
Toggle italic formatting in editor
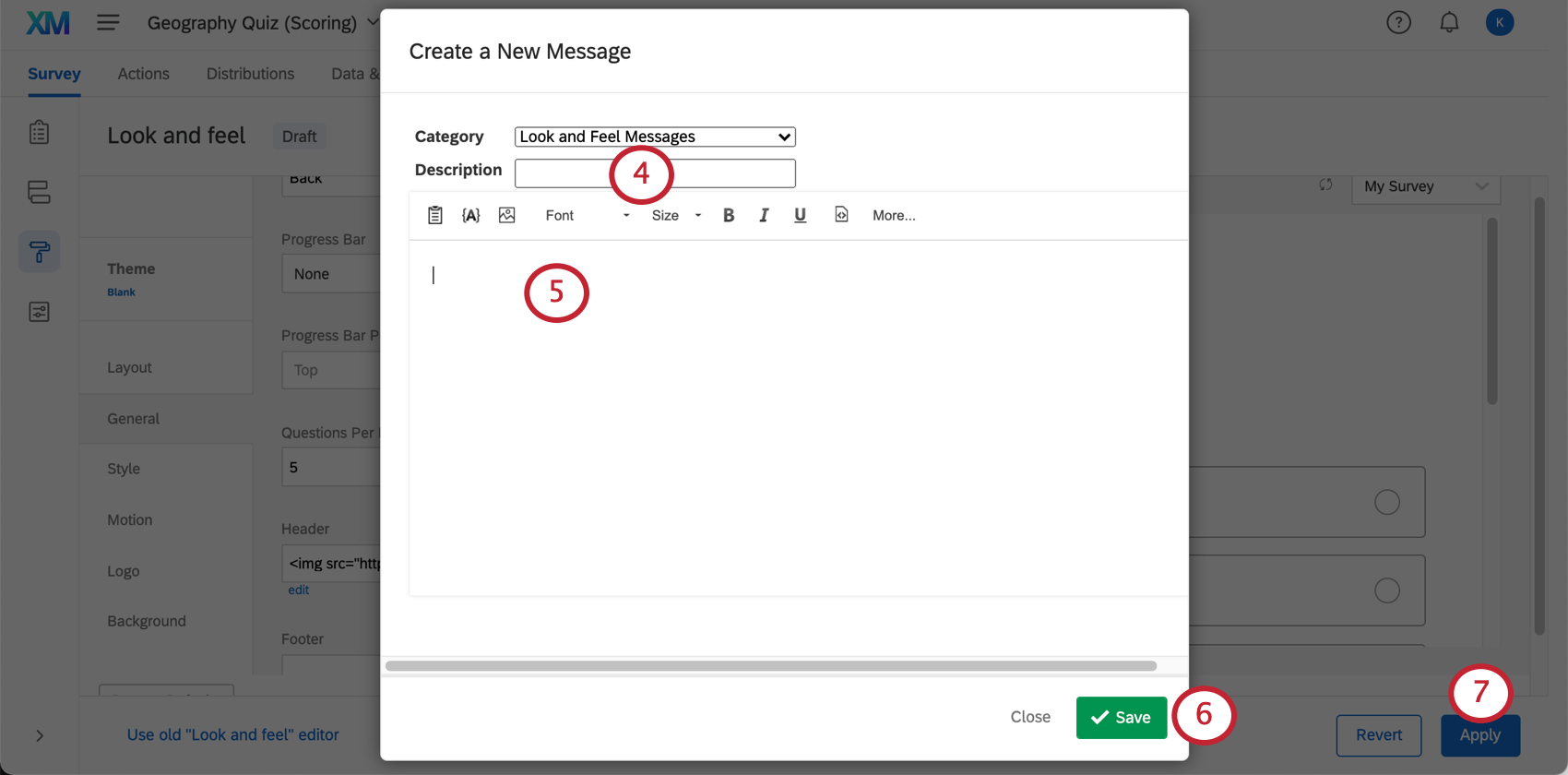pos(764,215)
